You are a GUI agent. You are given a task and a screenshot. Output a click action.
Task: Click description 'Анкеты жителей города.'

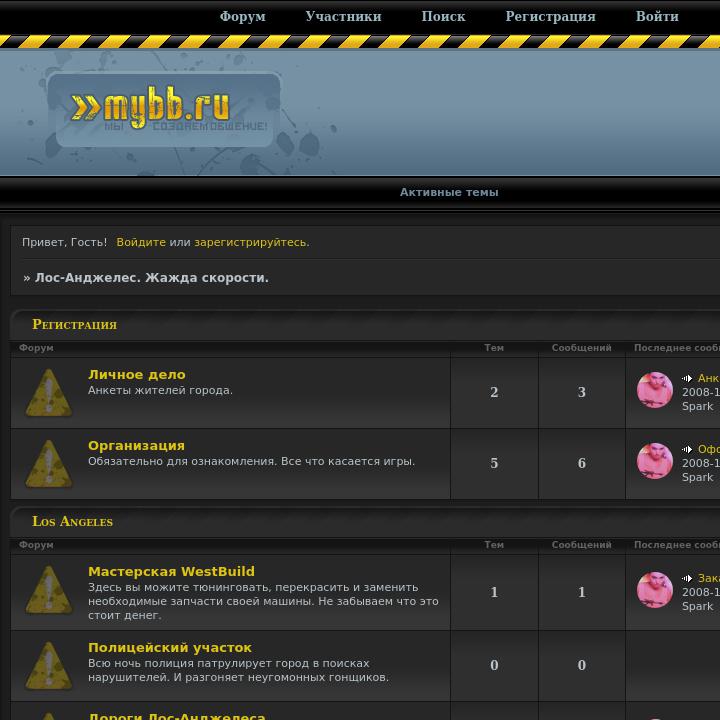click(x=160, y=390)
